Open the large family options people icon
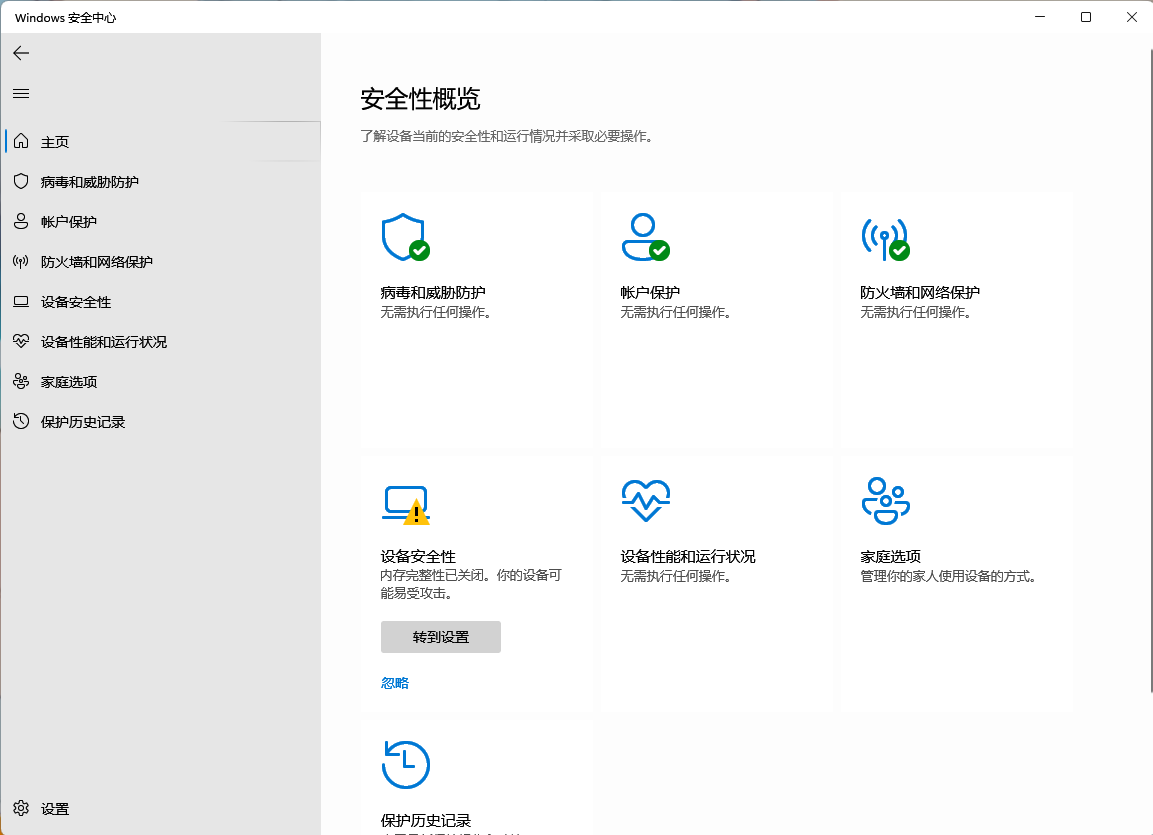This screenshot has width=1153, height=835. (885, 501)
